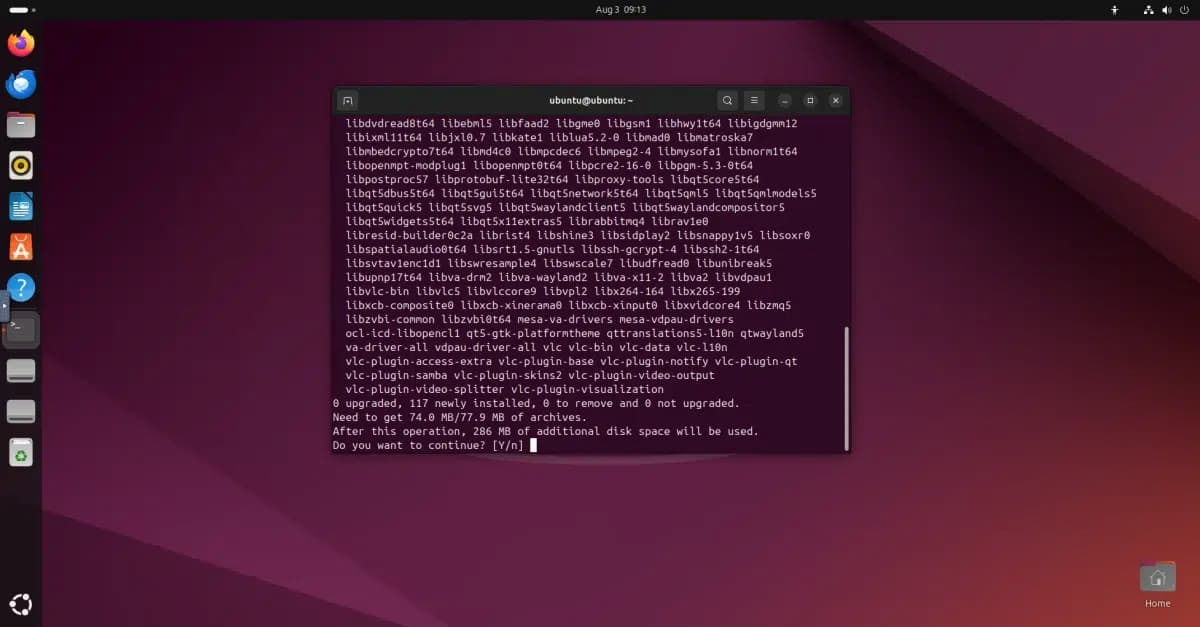The image size is (1200, 627).
Task: Open the accessibility menu in top bar
Action: coord(1115,10)
